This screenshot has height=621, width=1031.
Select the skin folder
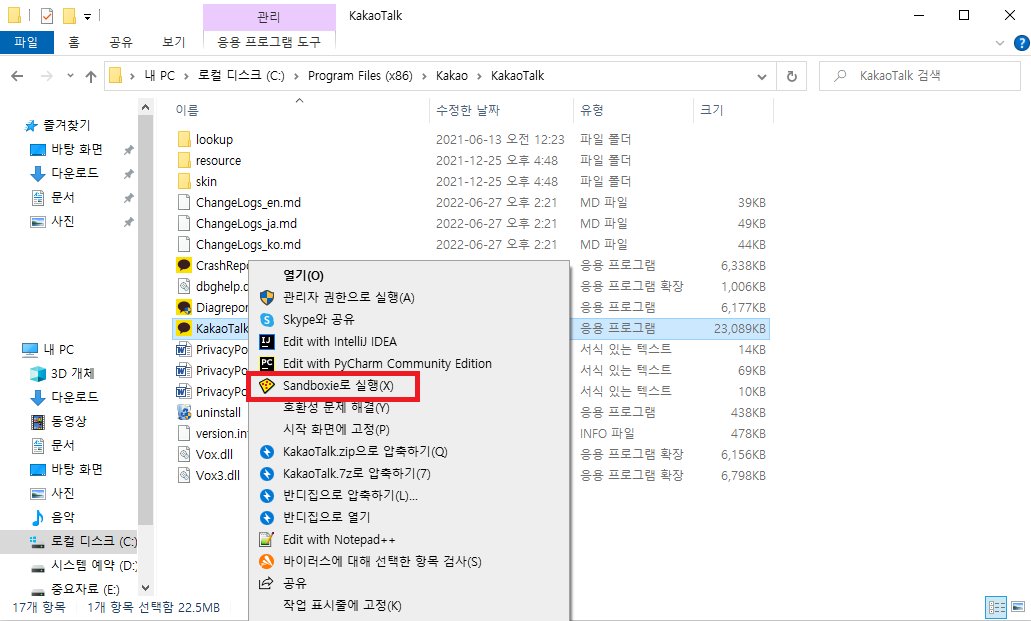click(x=206, y=182)
